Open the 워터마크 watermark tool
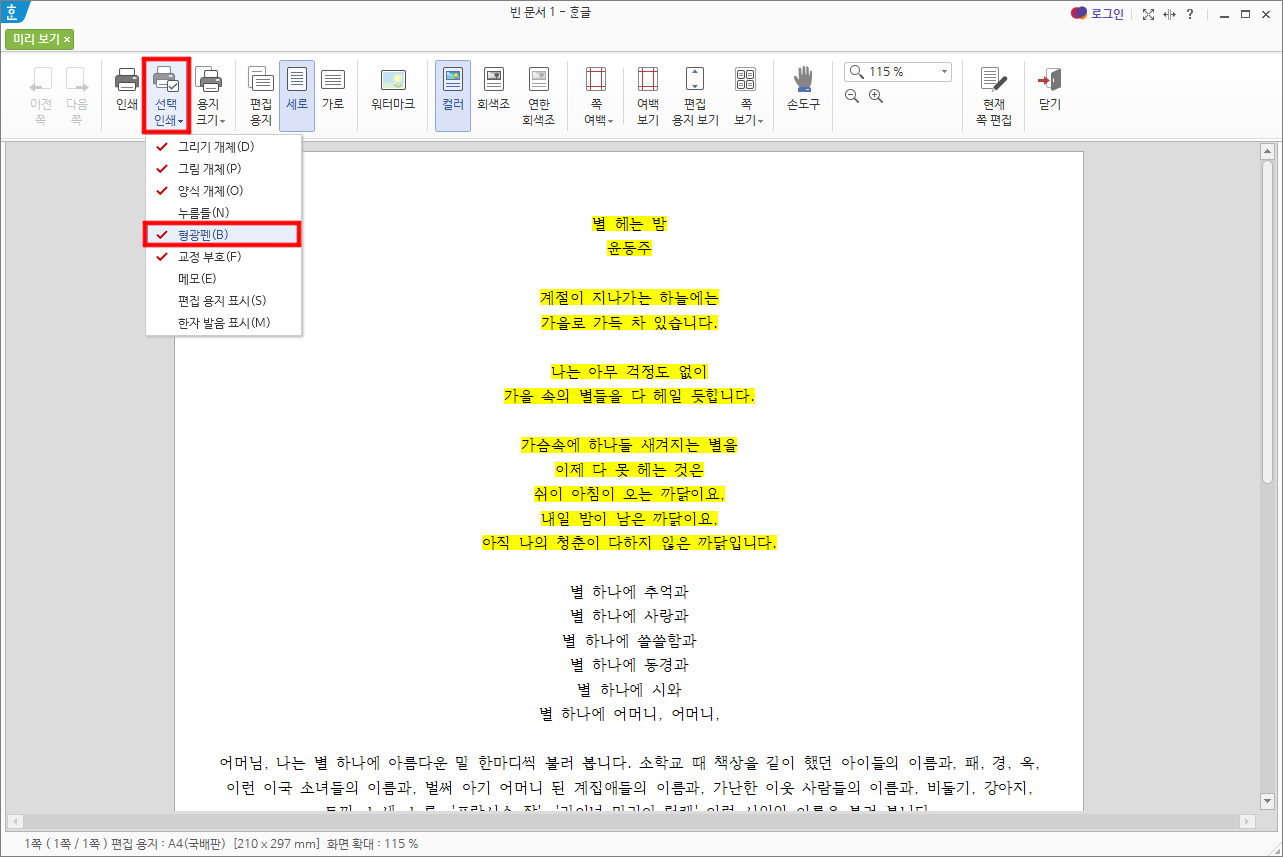1283x857 pixels. [x=393, y=89]
